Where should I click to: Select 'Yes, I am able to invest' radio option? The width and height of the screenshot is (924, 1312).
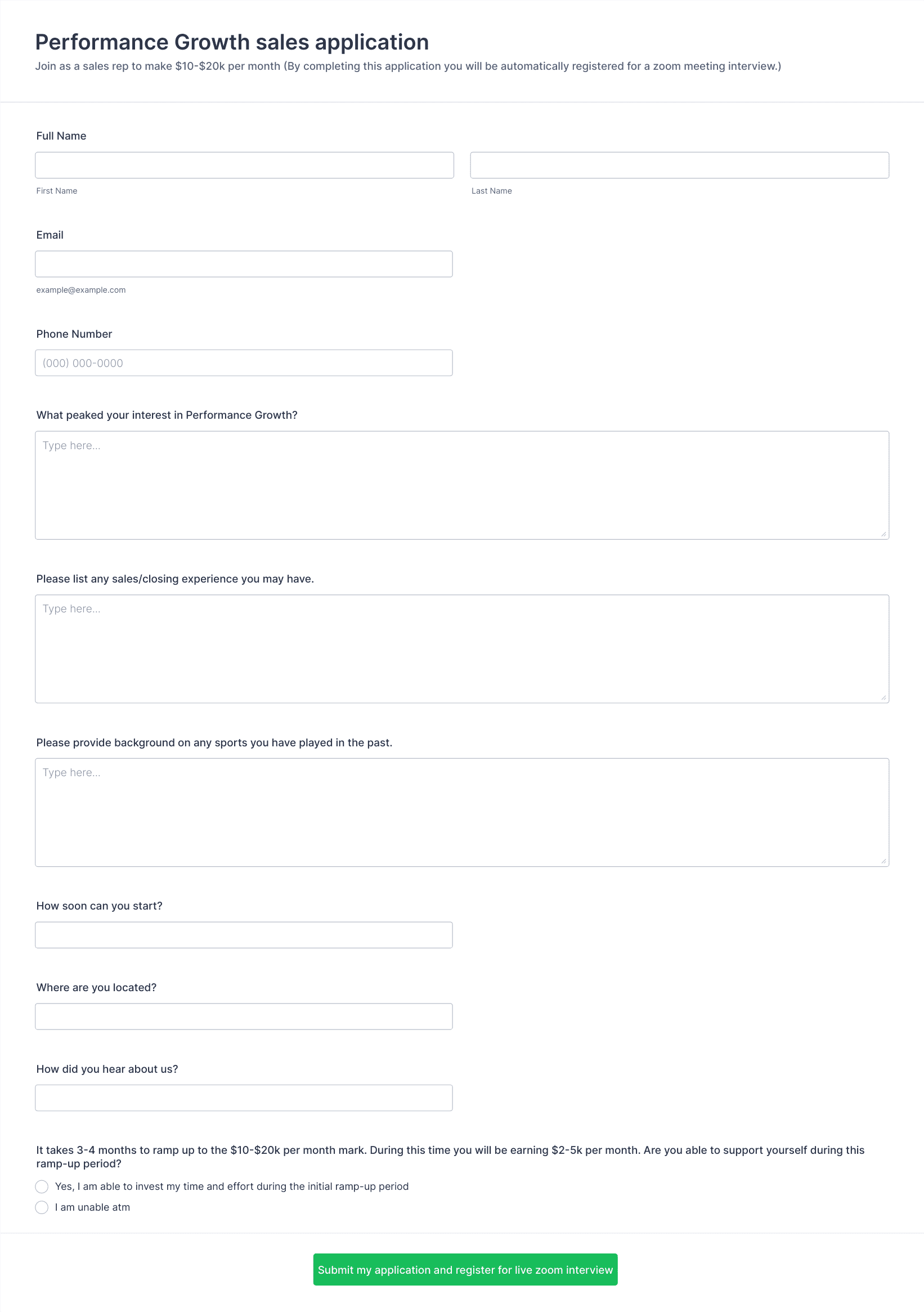coord(42,1187)
